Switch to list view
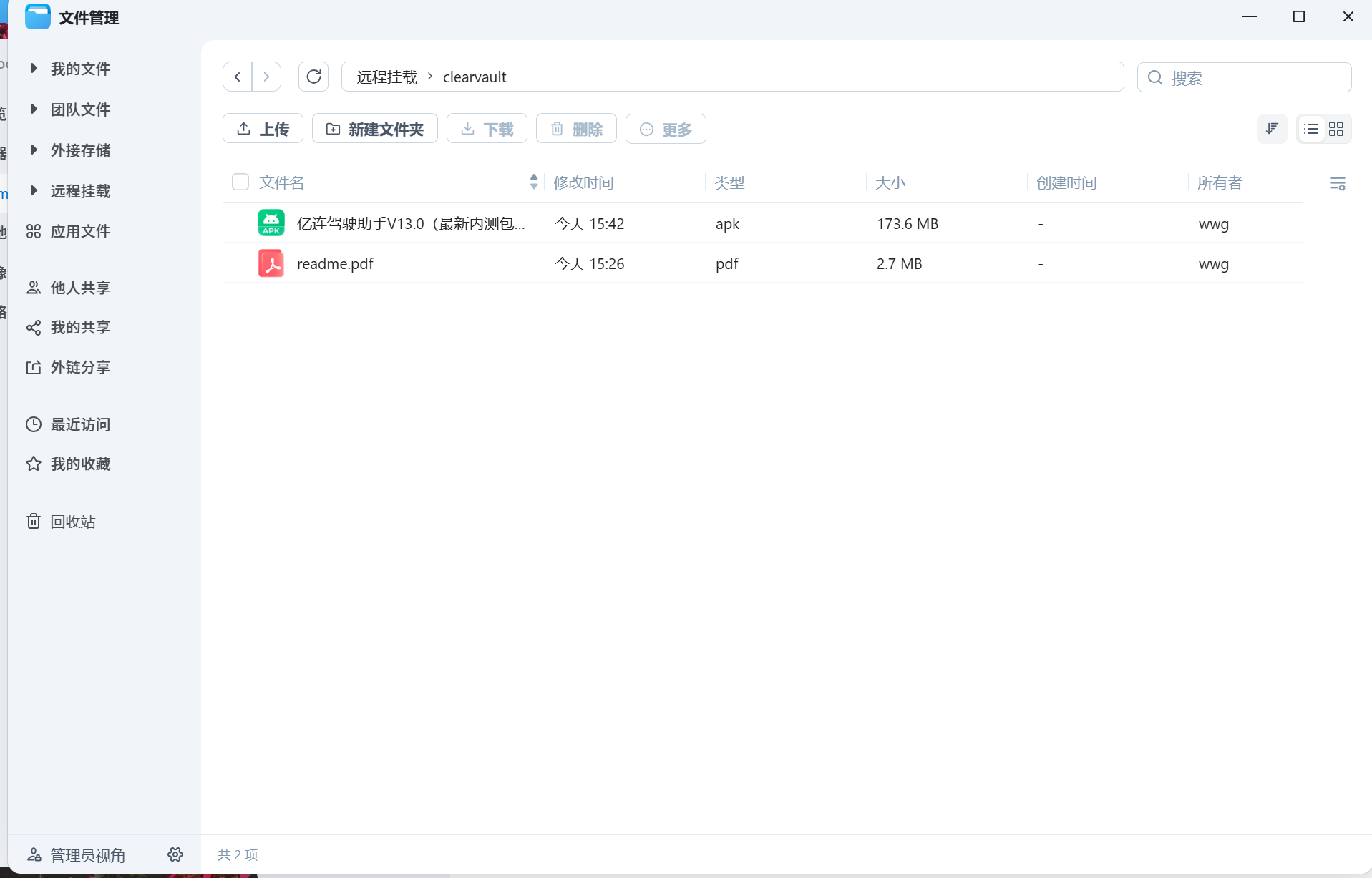1372x878 pixels. click(1311, 129)
